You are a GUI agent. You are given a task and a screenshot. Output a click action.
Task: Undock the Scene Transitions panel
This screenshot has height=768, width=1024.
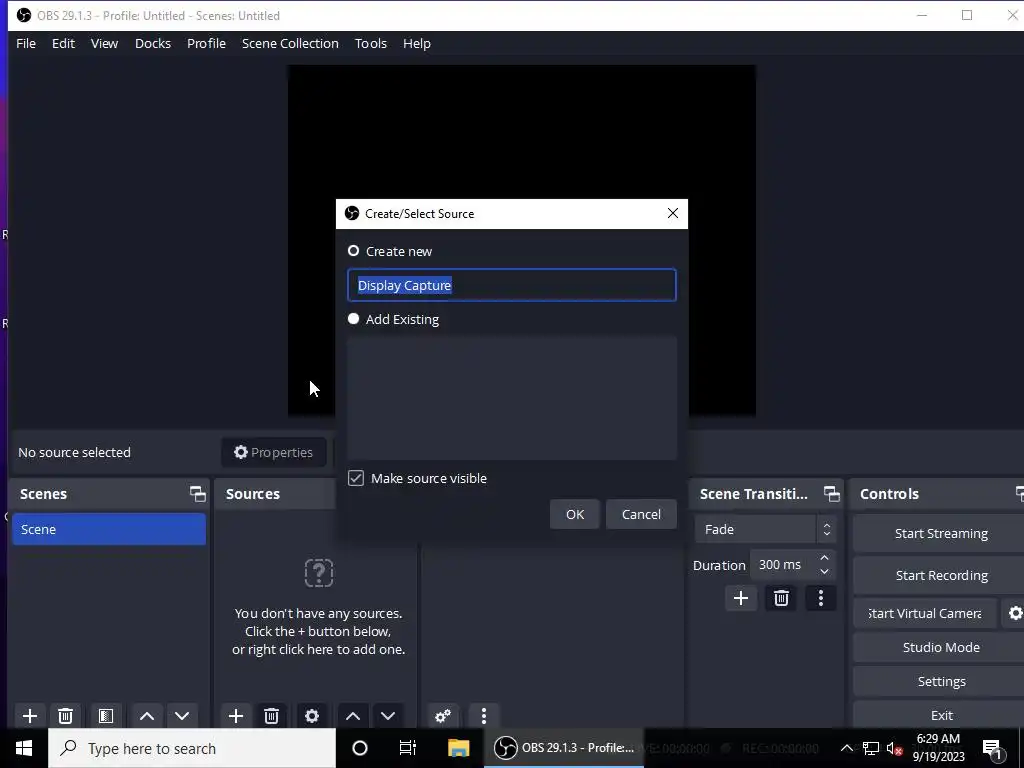click(831, 494)
